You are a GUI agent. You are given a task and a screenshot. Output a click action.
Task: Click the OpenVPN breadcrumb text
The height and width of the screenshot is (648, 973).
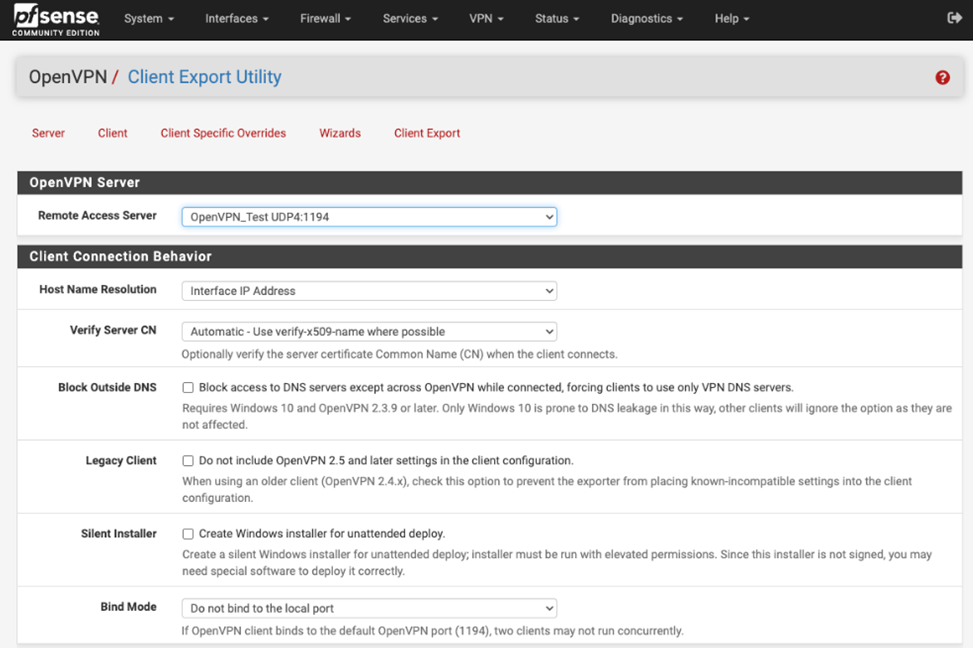pyautogui.click(x=68, y=77)
